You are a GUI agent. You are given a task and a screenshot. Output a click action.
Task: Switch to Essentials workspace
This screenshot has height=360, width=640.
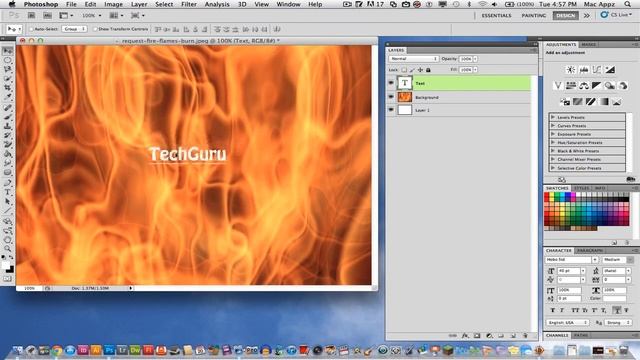496,16
